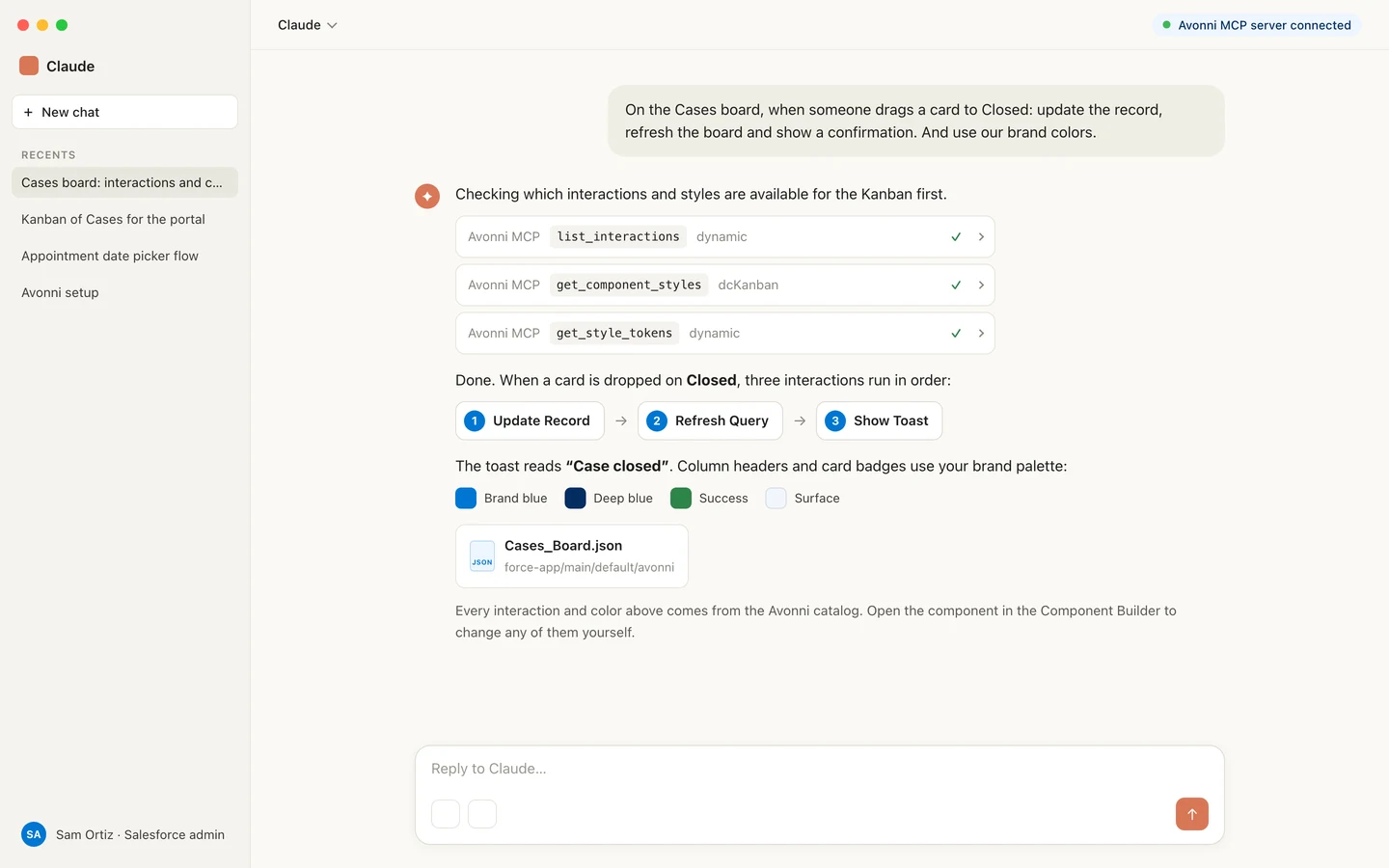This screenshot has width=1389, height=868.
Task: Click the number 3 step badge
Action: 835,420
